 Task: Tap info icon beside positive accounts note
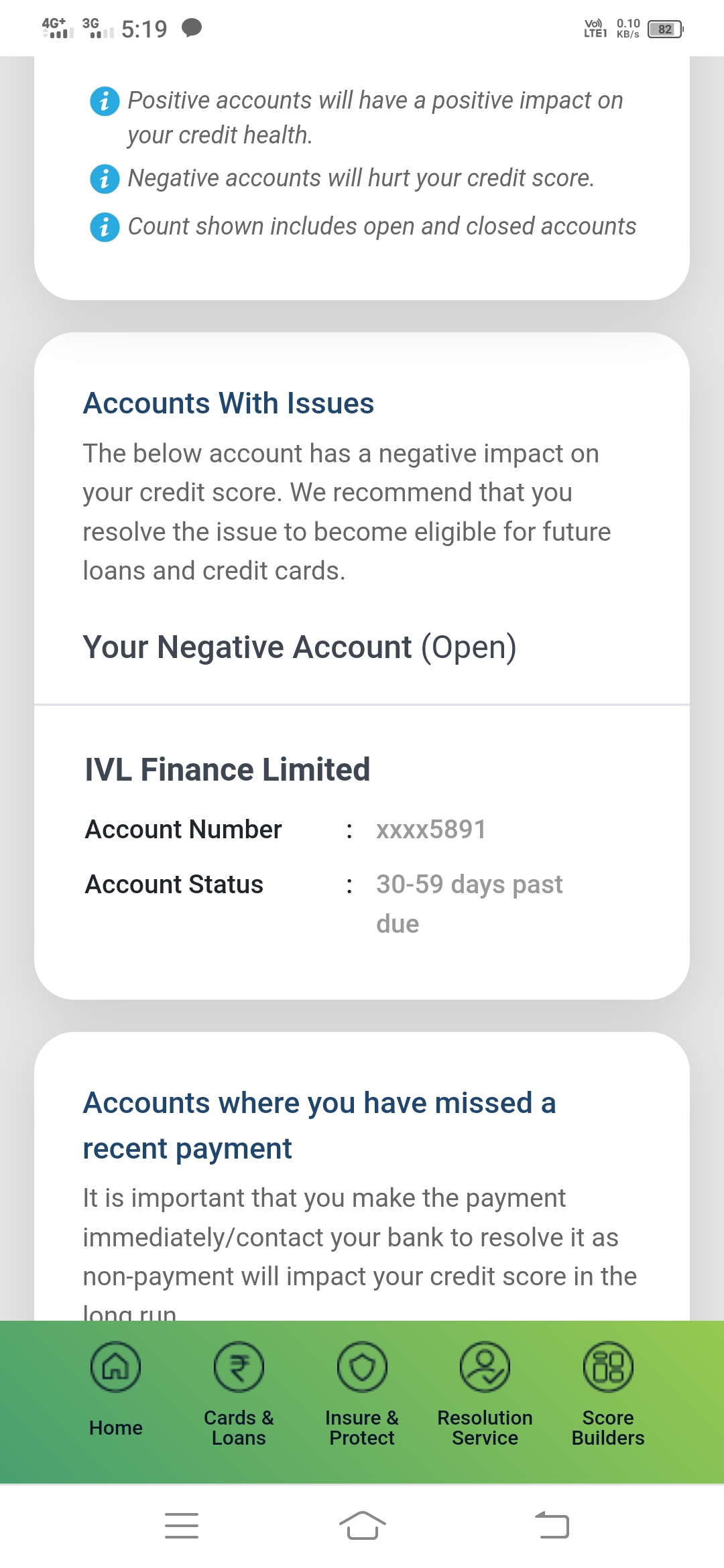coord(105,101)
